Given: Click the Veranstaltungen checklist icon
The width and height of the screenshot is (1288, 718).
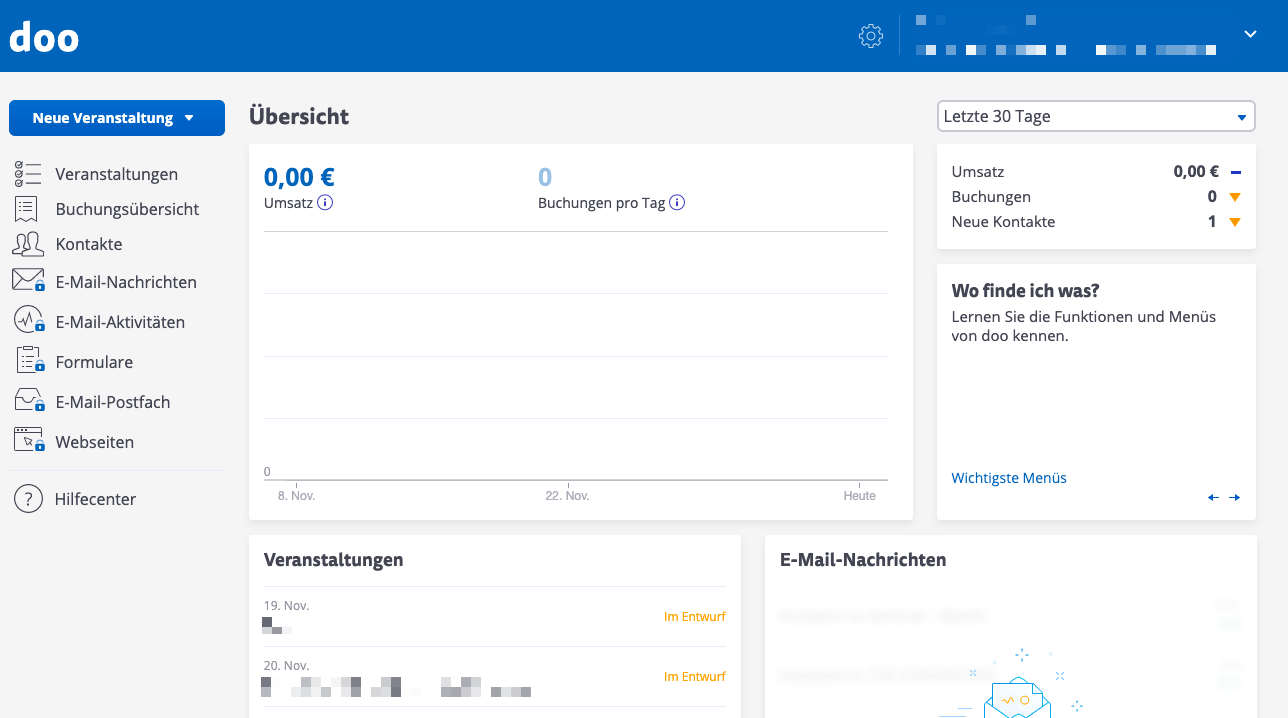Looking at the screenshot, I should click(x=28, y=174).
